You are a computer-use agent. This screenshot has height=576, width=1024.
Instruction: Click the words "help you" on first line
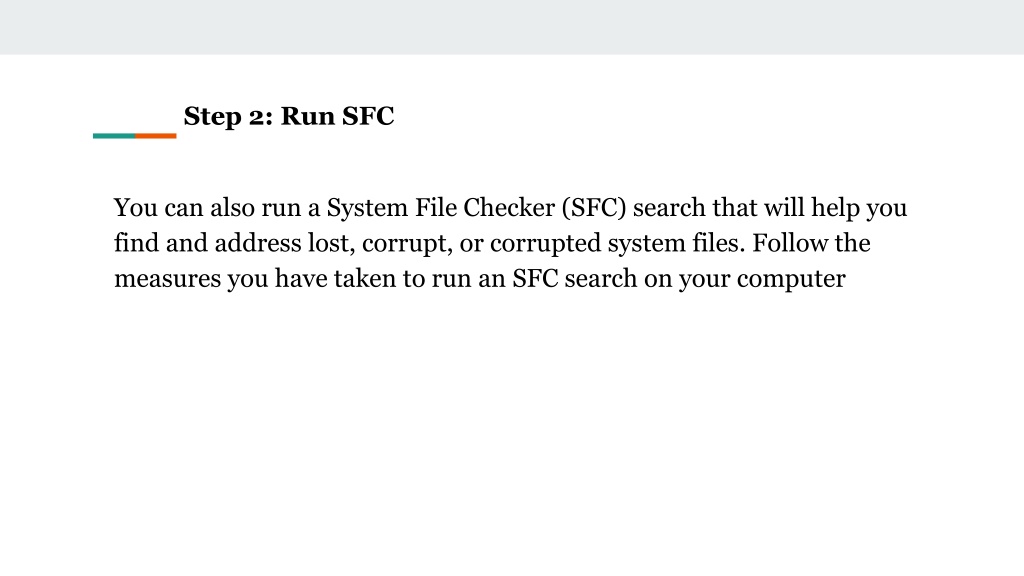point(859,208)
